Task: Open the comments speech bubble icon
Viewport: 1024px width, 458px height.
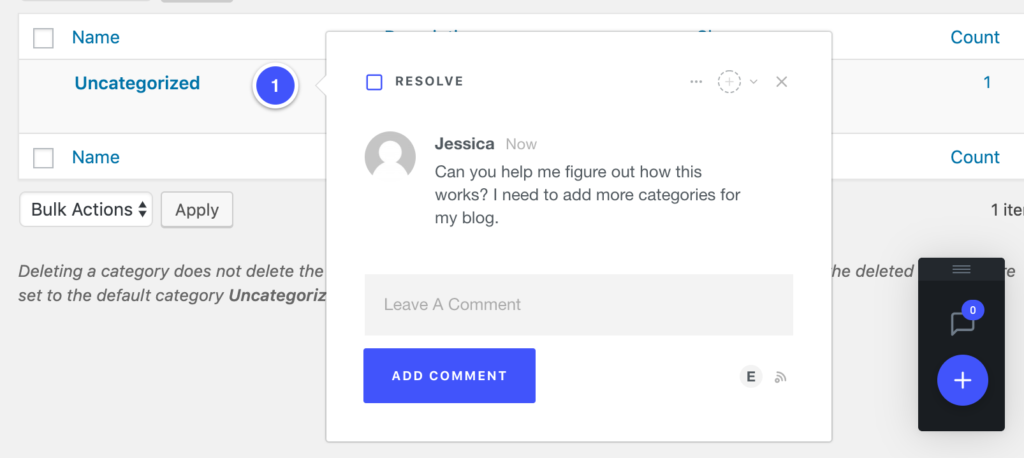Action: 962,322
